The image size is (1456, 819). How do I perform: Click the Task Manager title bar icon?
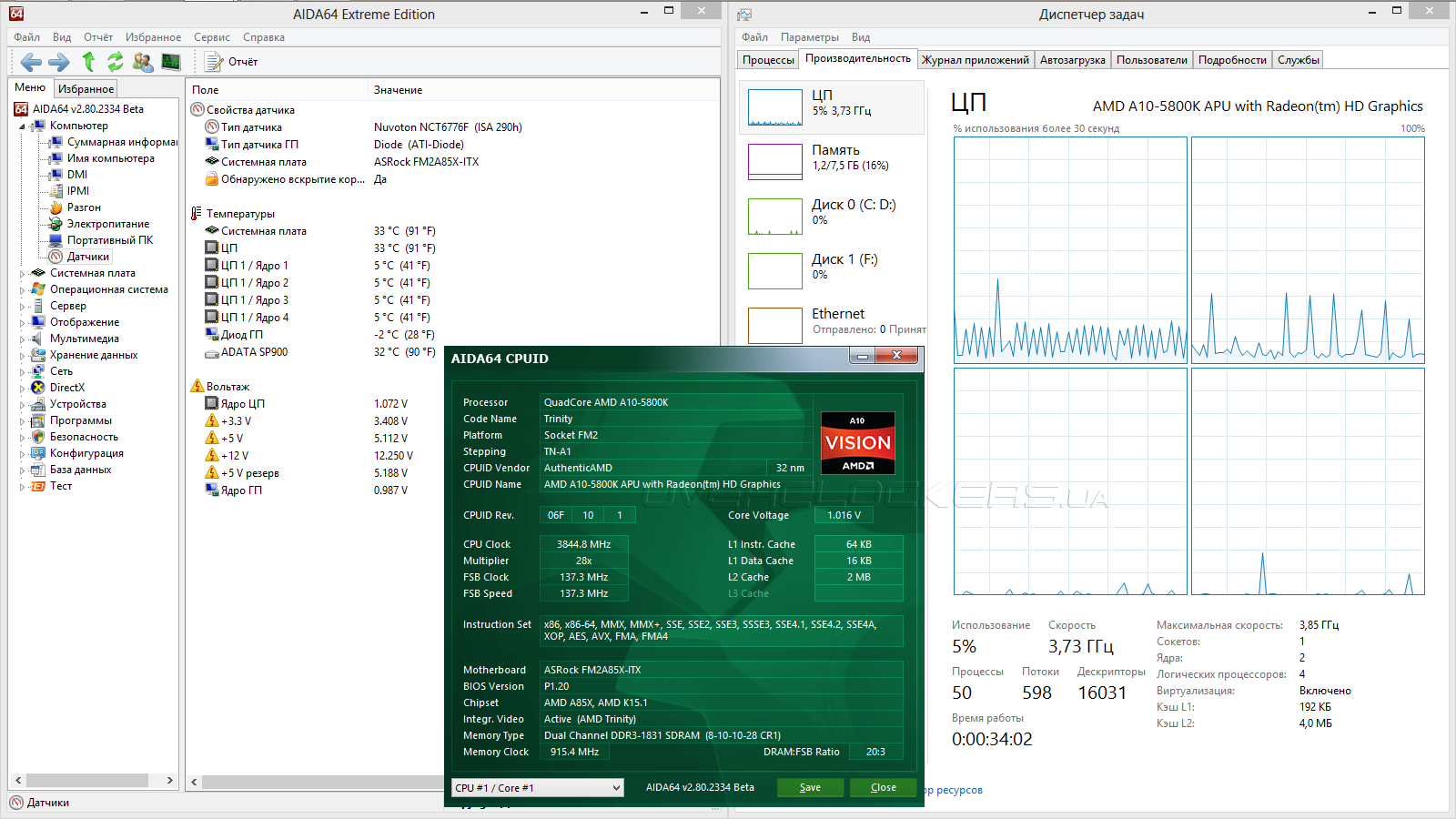click(x=744, y=15)
